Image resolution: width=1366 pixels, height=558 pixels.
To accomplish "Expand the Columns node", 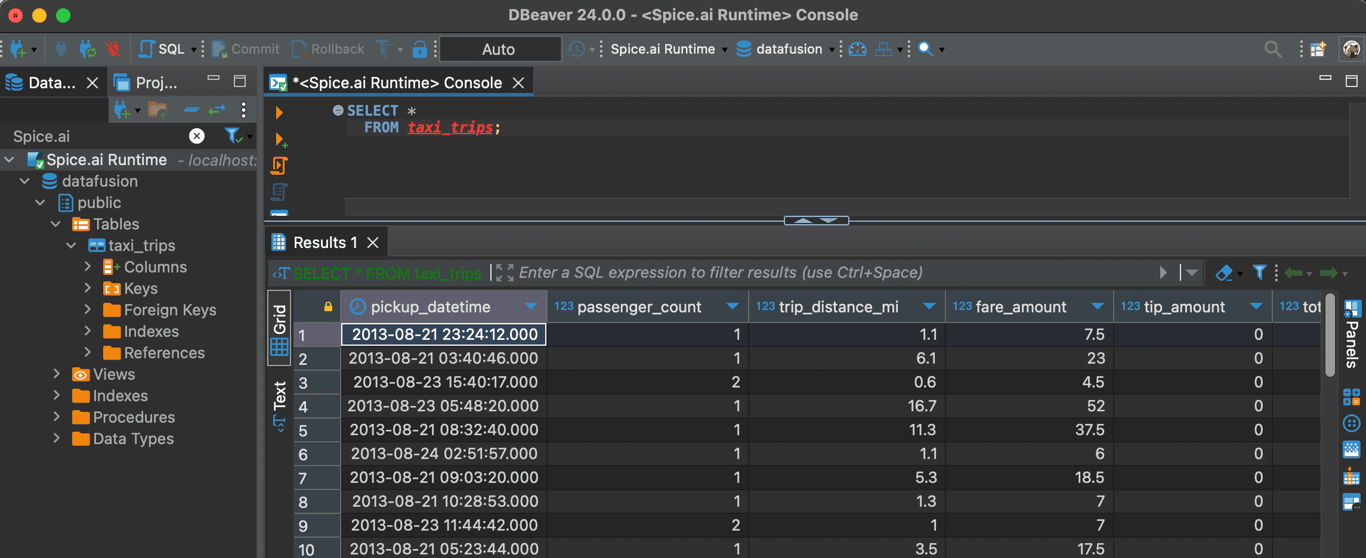I will click(x=88, y=268).
